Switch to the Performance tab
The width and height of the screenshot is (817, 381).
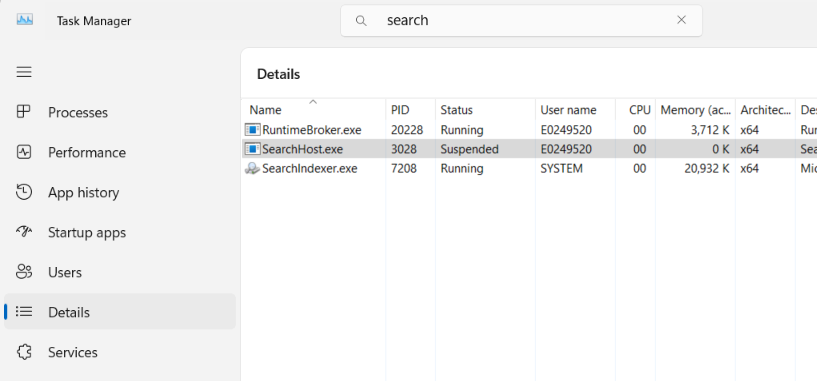pyautogui.click(x=119, y=152)
